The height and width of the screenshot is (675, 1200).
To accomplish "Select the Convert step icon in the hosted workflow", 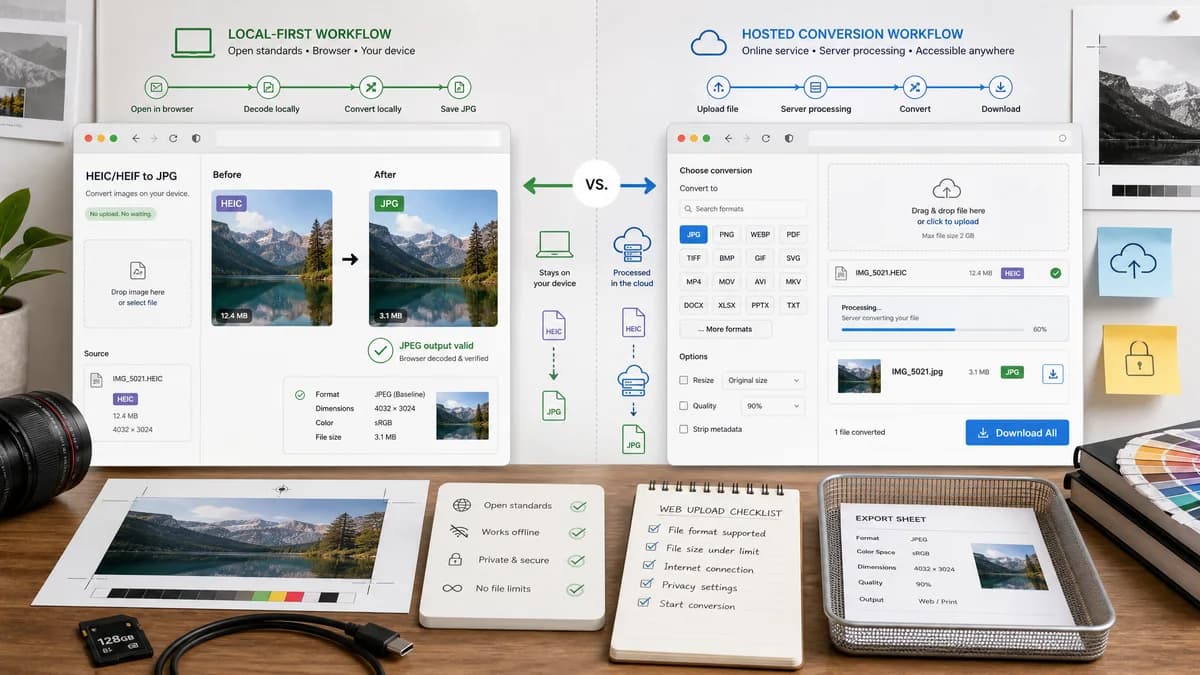I will coord(914,86).
